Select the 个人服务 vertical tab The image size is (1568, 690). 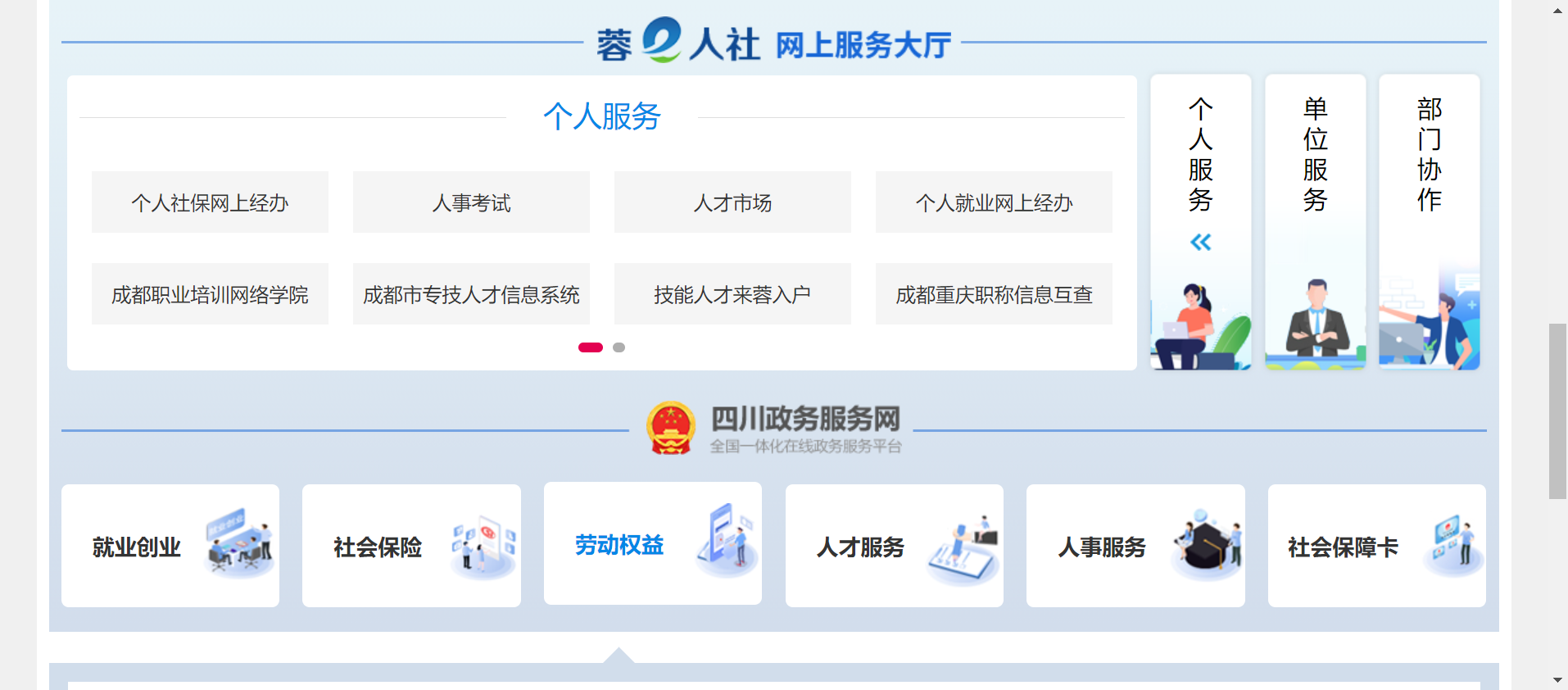[1201, 222]
